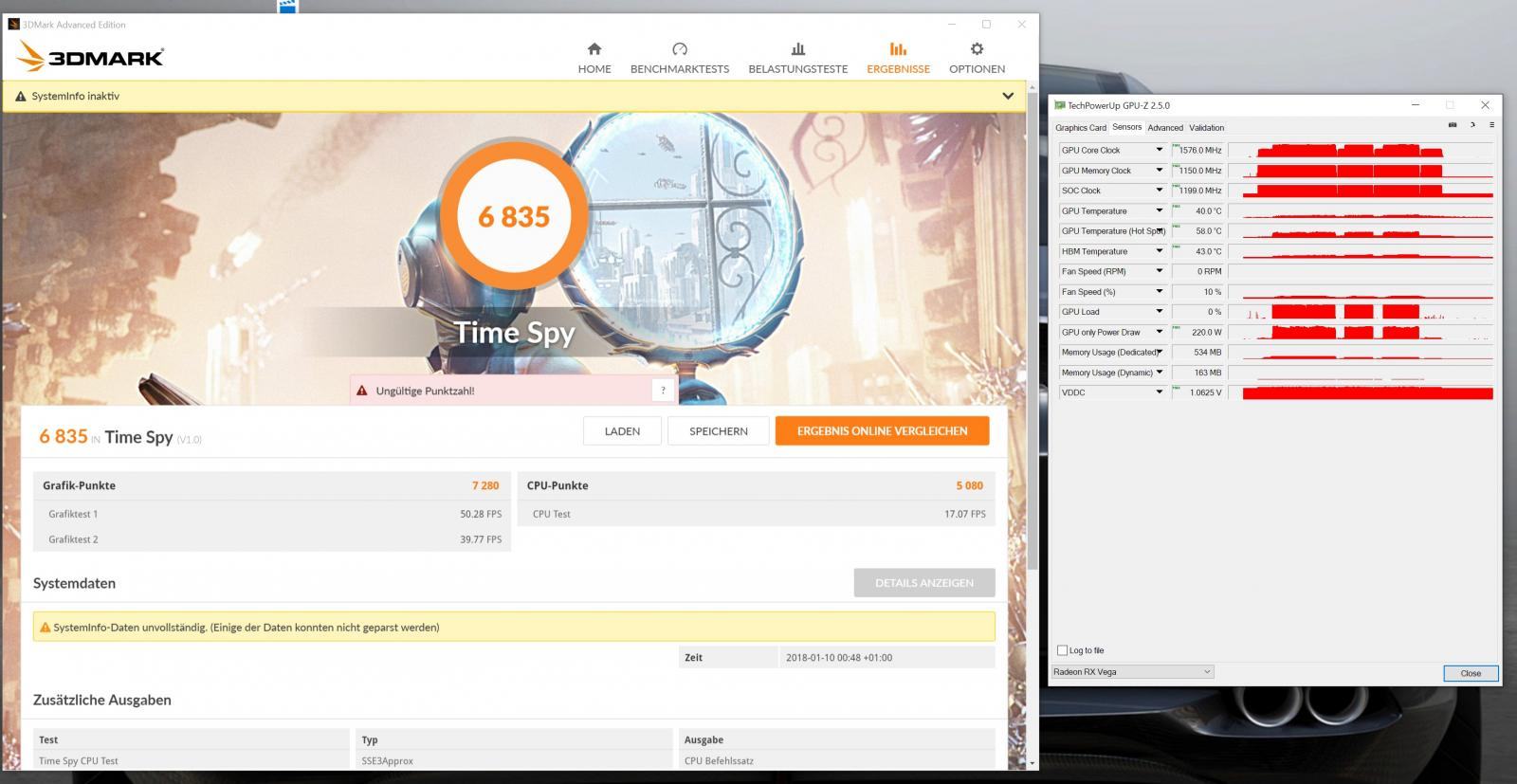Open Fan Speed (RPM) sensor dropdown
Screen dimensions: 1517x784
tap(1159, 271)
